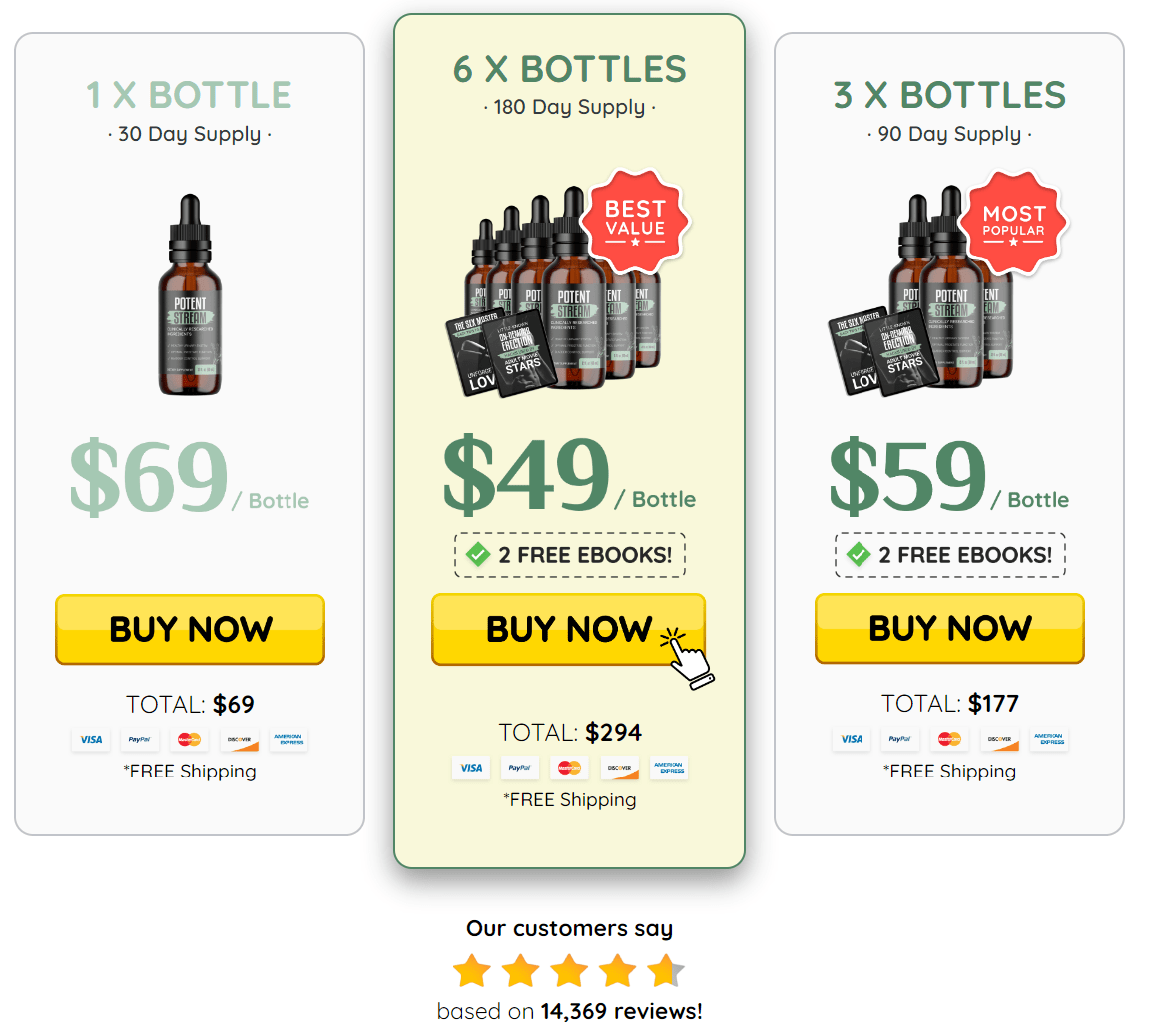Viewport: 1149px width, 1036px height.
Task: Click the 14,369 reviews text
Action: tap(621, 1012)
